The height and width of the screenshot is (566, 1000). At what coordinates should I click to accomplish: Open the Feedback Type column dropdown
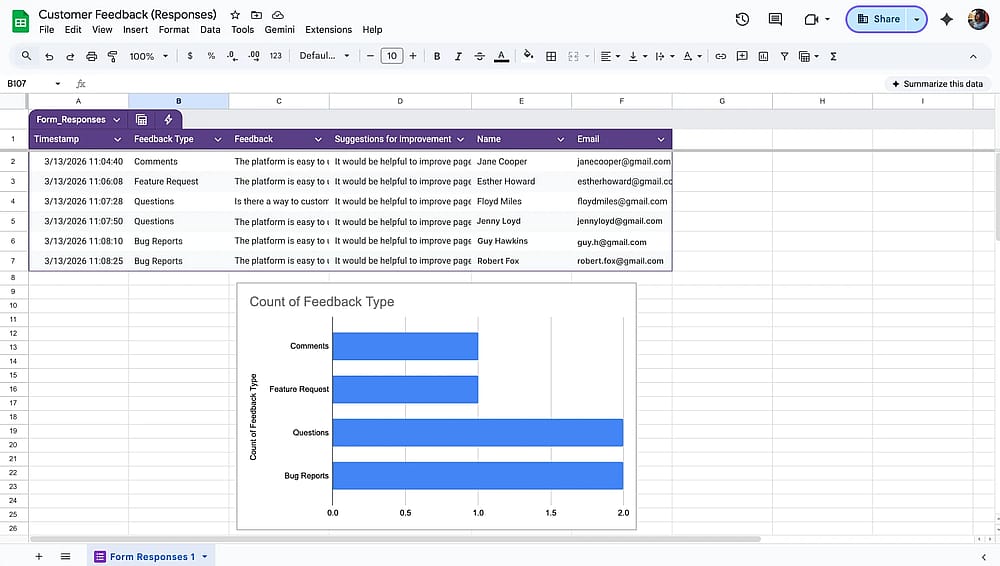click(x=217, y=139)
